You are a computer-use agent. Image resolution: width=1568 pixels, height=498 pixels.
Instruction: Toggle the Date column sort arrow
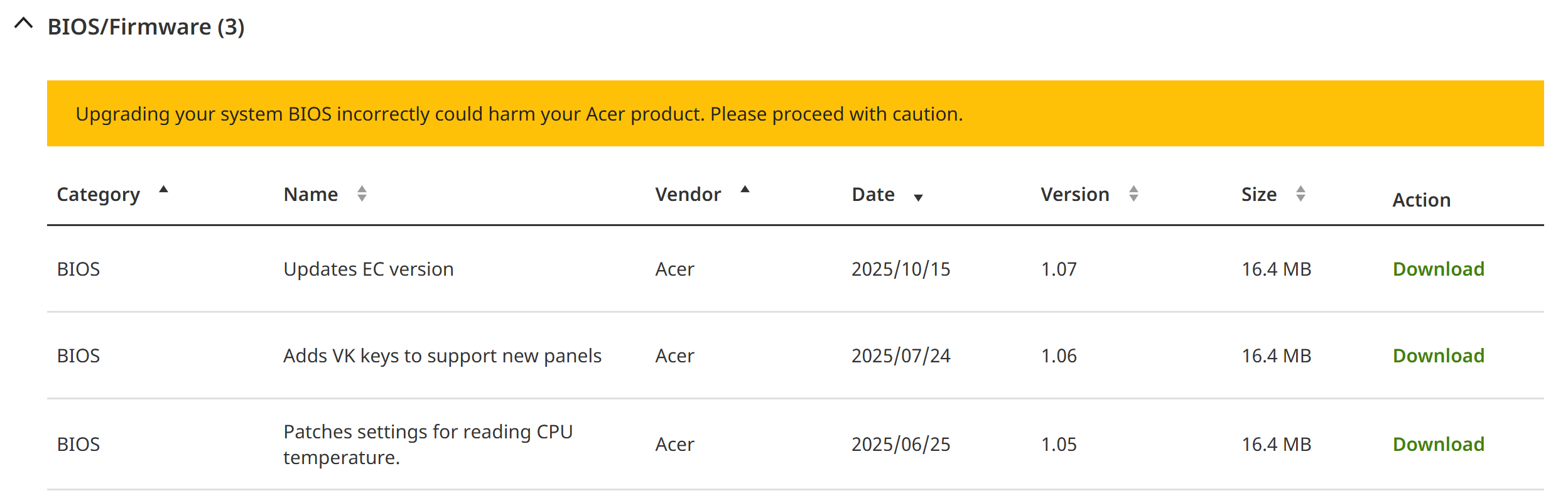point(918,198)
